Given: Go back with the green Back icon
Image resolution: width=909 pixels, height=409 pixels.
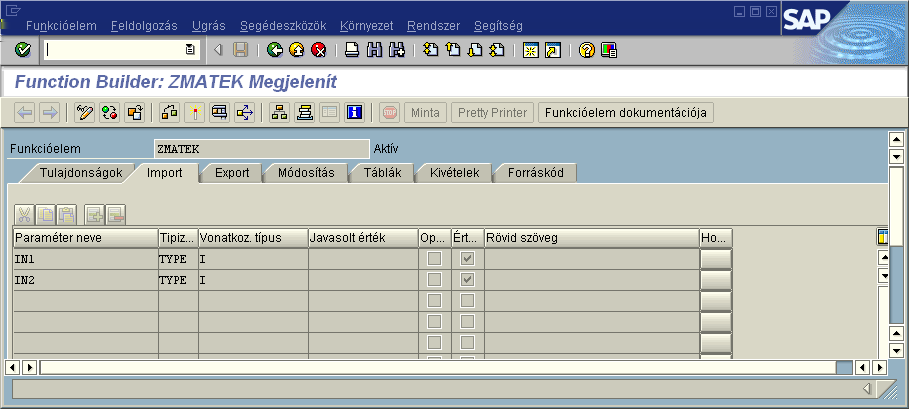Looking at the screenshot, I should 275,50.
